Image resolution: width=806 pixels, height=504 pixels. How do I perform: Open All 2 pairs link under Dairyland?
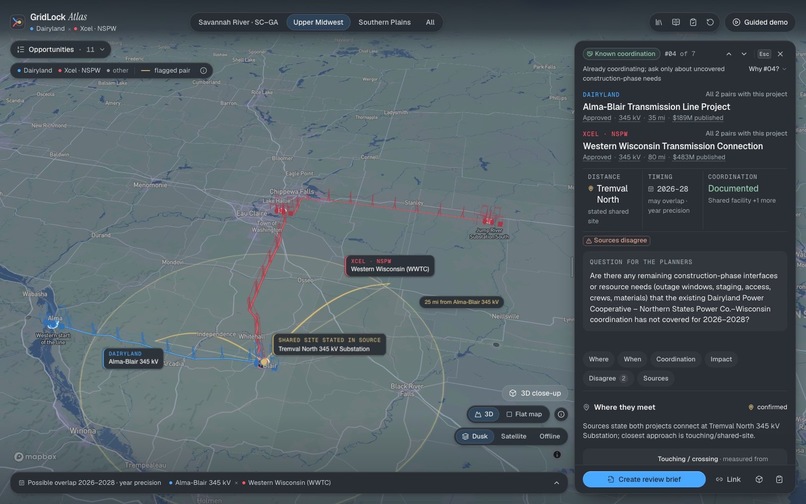coord(746,94)
